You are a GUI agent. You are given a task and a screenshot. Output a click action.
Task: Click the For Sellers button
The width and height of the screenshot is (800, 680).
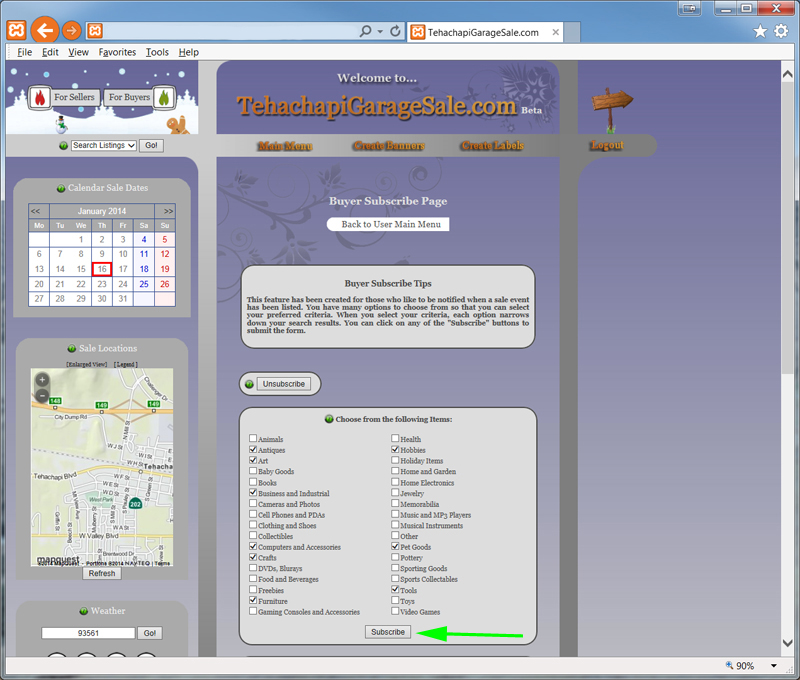[x=74, y=97]
